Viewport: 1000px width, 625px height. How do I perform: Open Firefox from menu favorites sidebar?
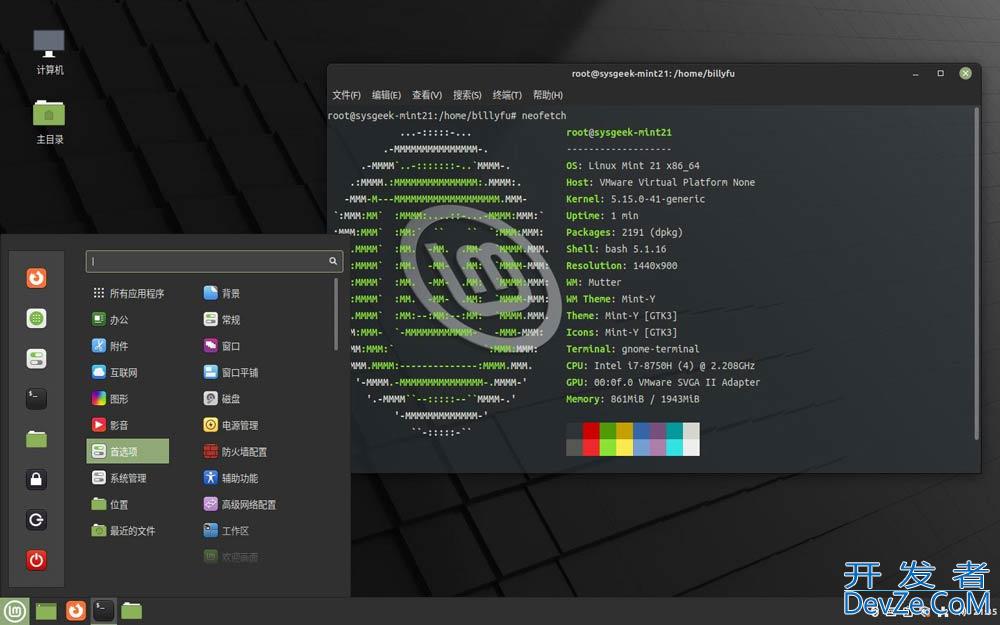pyautogui.click(x=36, y=278)
